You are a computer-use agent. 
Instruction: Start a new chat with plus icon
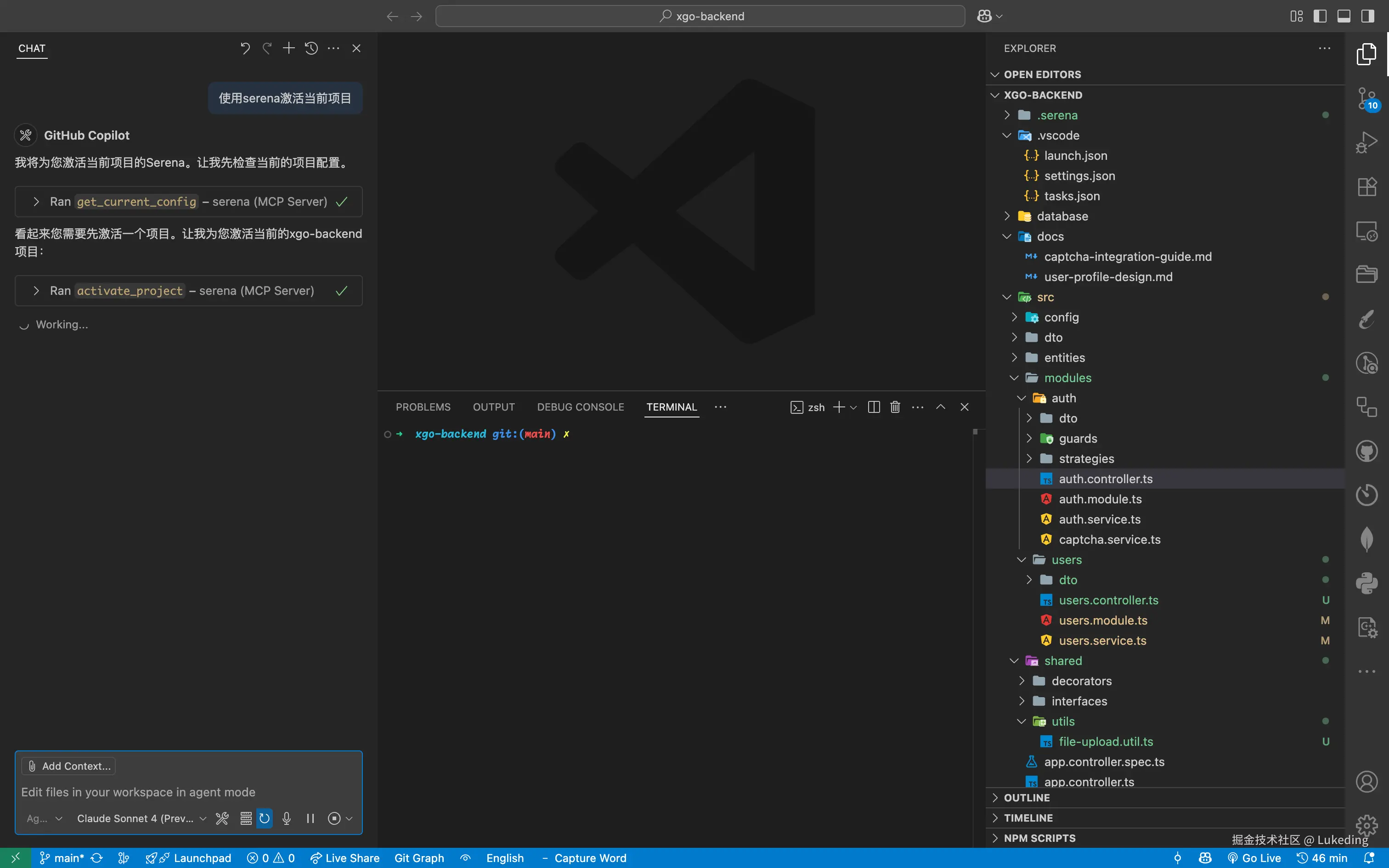point(289,48)
